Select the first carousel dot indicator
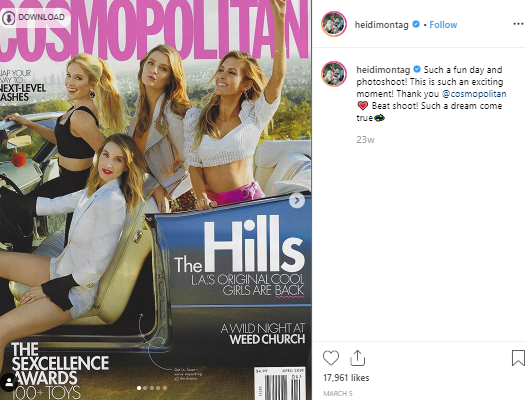 pos(139,388)
